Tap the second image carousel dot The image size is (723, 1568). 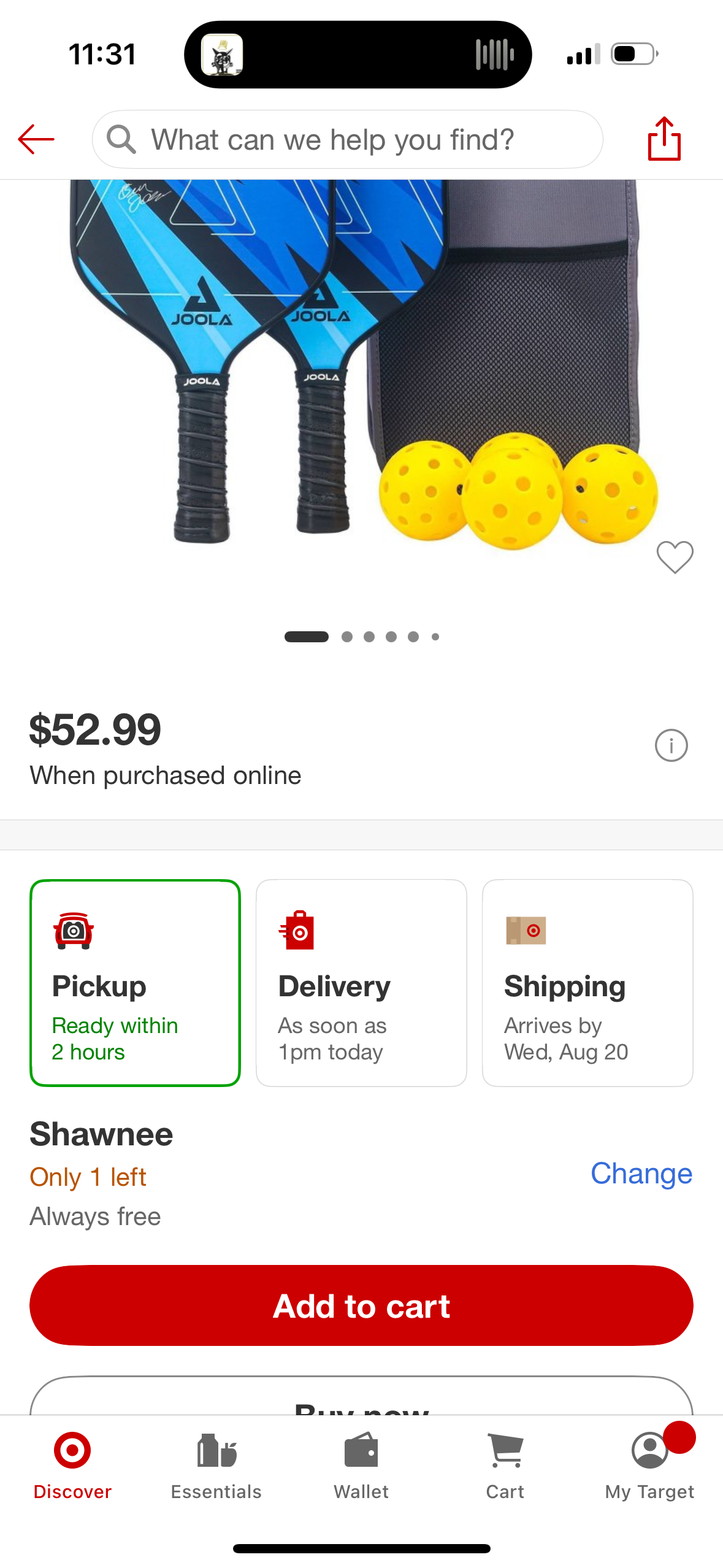347,637
